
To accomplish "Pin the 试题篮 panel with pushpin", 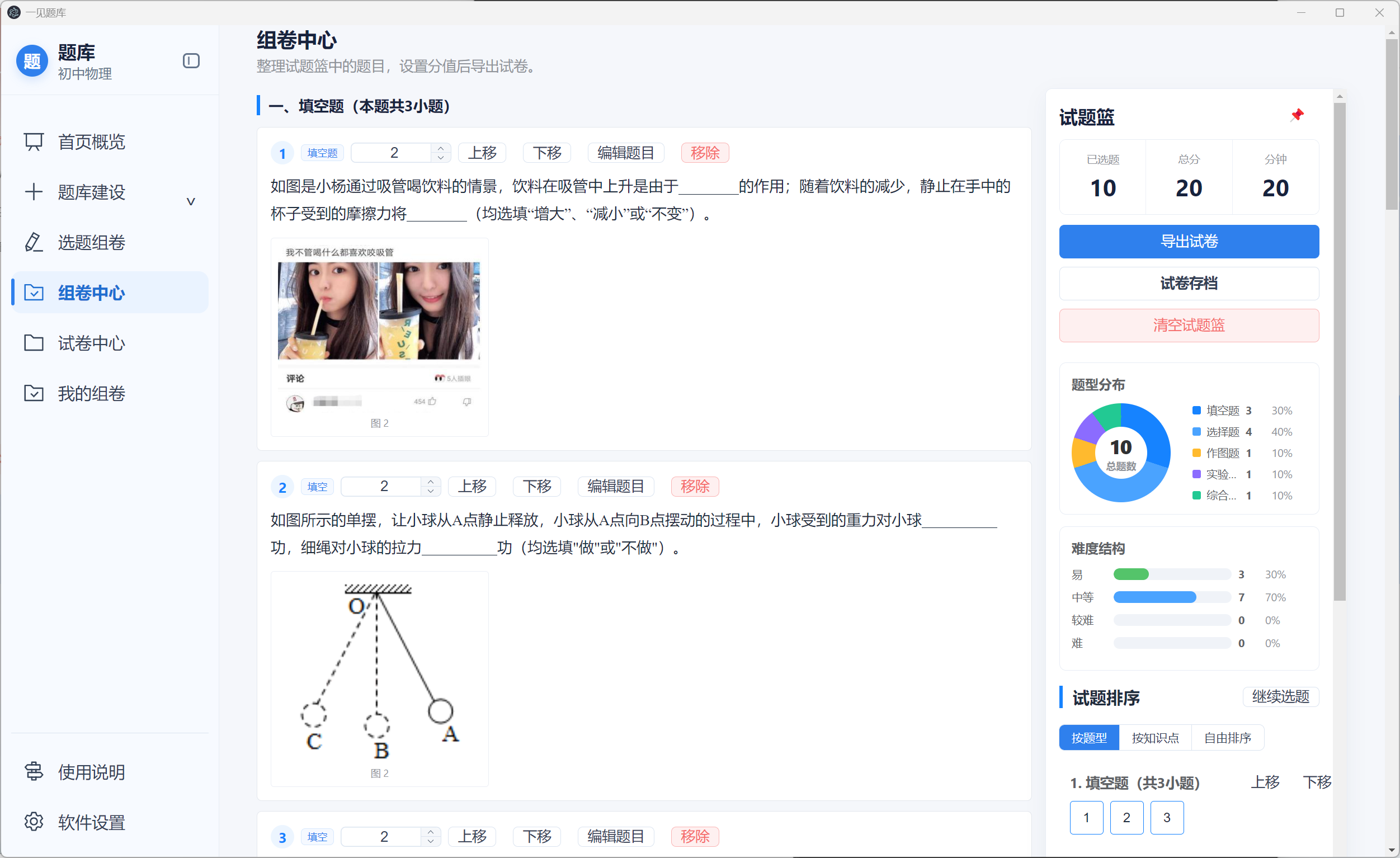I will (x=1297, y=115).
